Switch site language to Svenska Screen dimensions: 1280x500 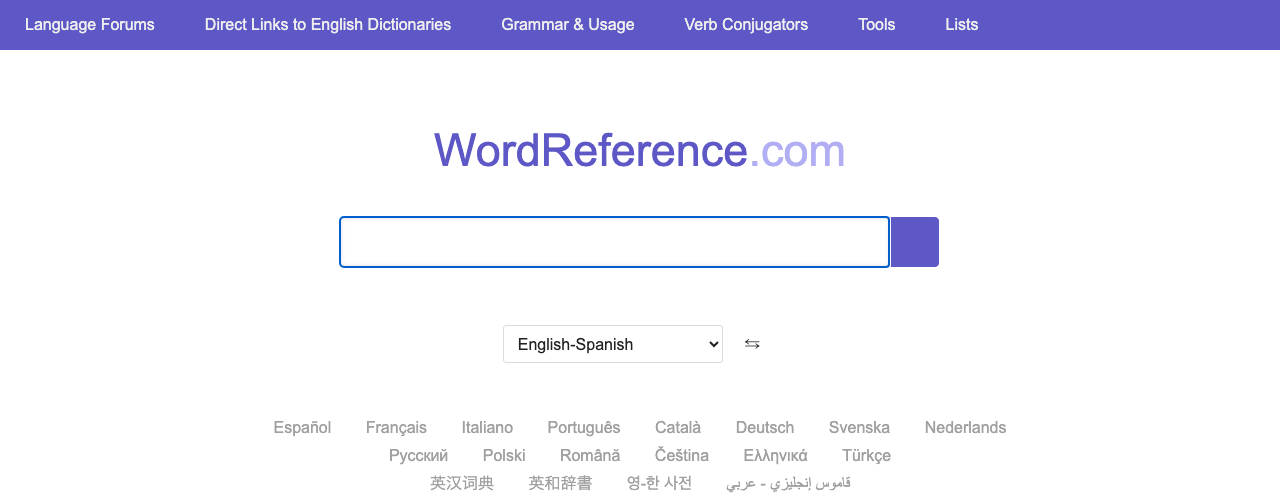[859, 428]
